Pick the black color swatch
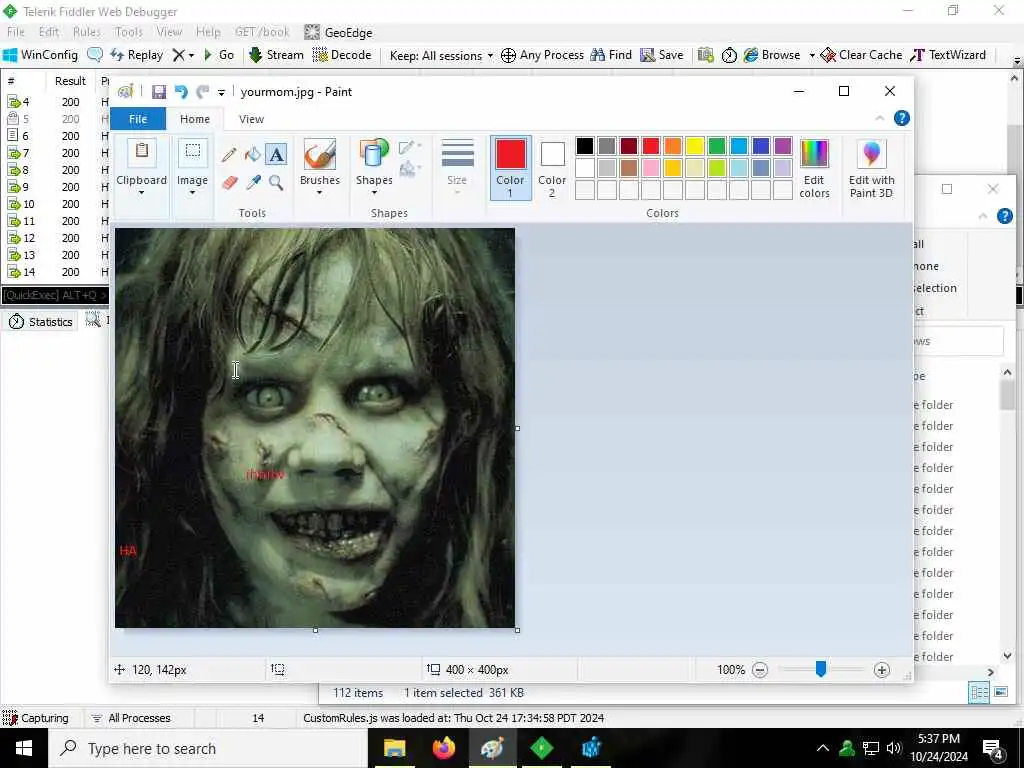 pyautogui.click(x=584, y=146)
